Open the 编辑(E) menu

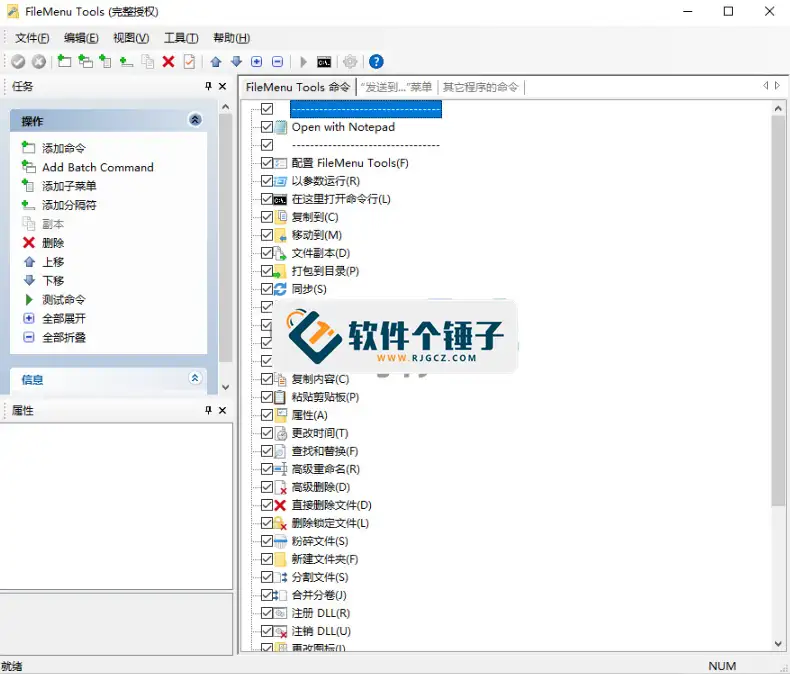tap(81, 38)
